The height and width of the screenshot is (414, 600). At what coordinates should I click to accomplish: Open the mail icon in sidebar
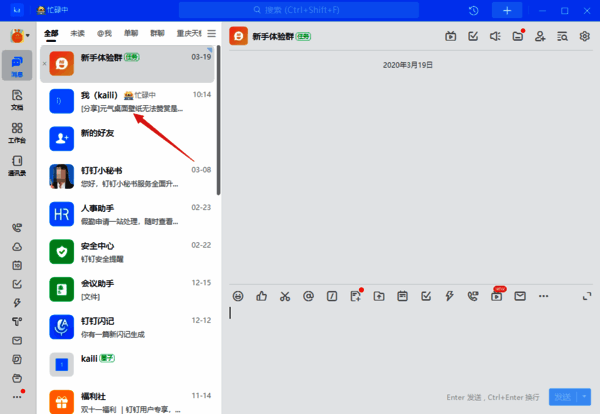click(17, 341)
